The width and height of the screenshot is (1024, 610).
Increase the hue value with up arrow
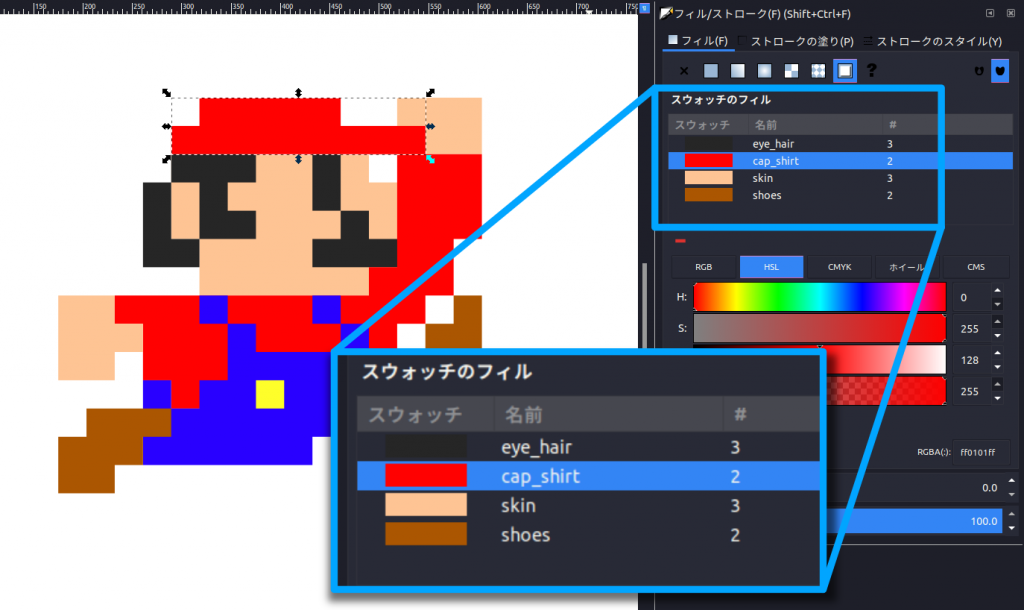pyautogui.click(x=997, y=291)
